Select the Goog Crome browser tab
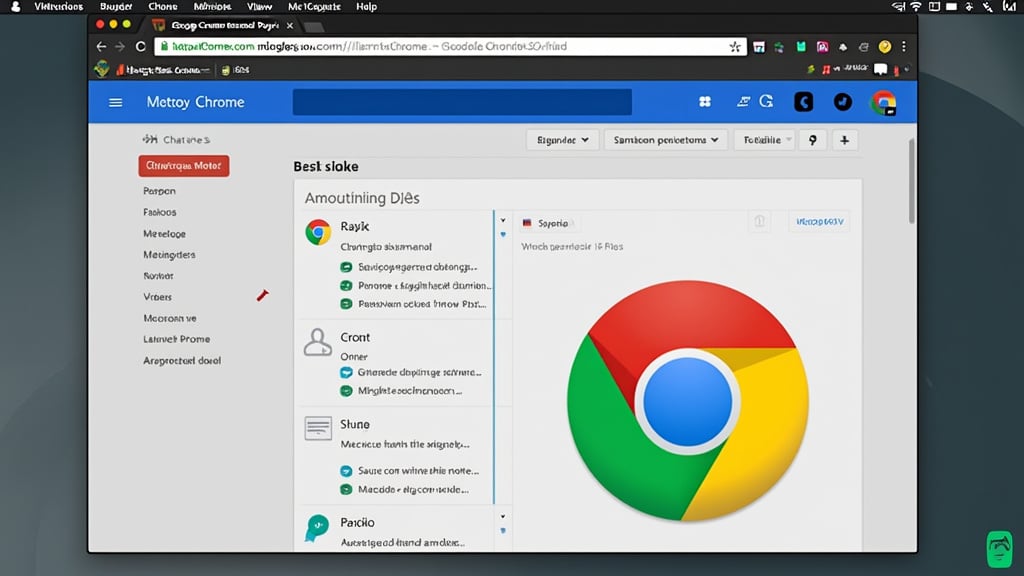The height and width of the screenshot is (576, 1024). point(224,25)
